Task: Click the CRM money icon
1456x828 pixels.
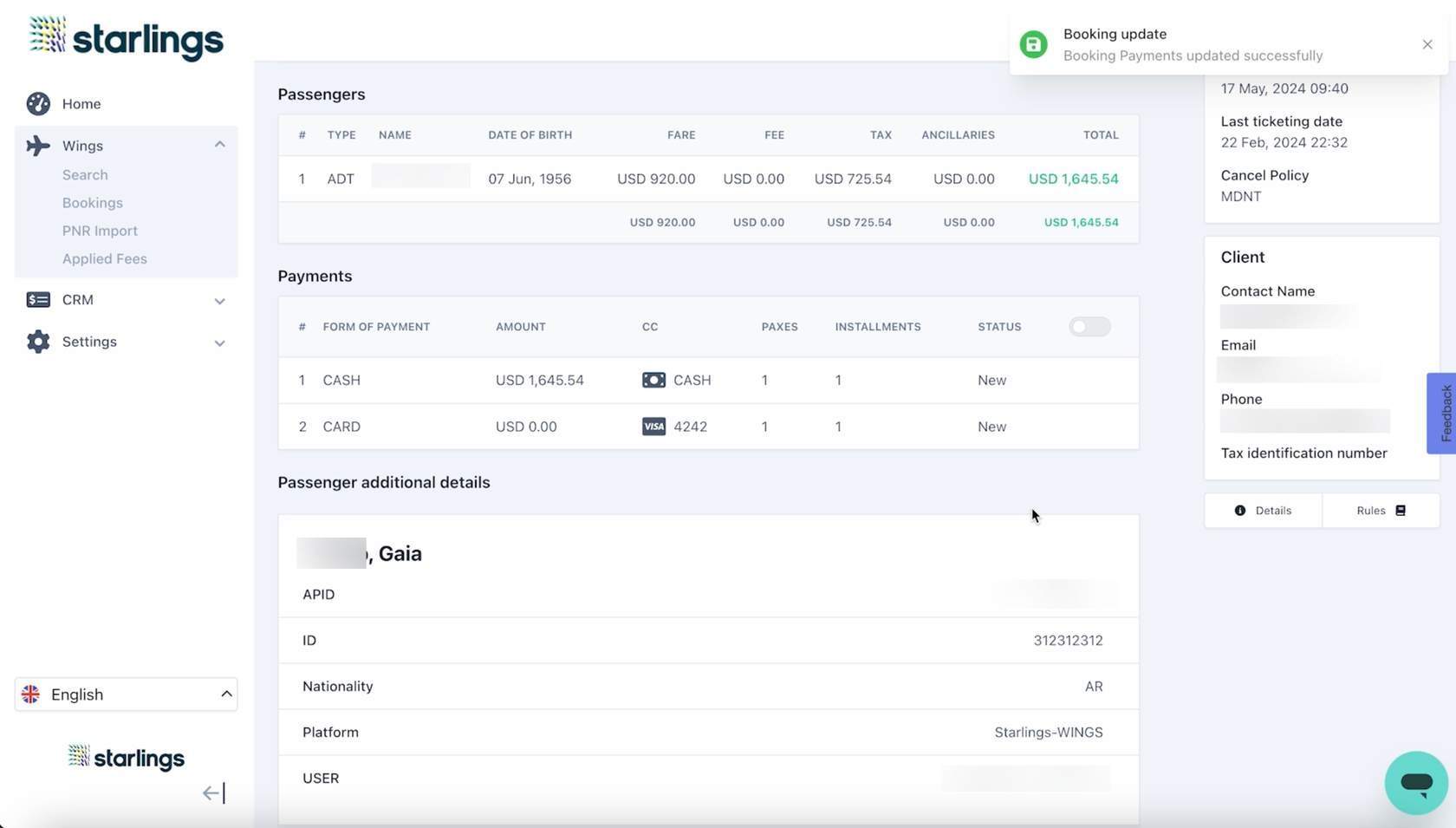Action: [x=38, y=300]
